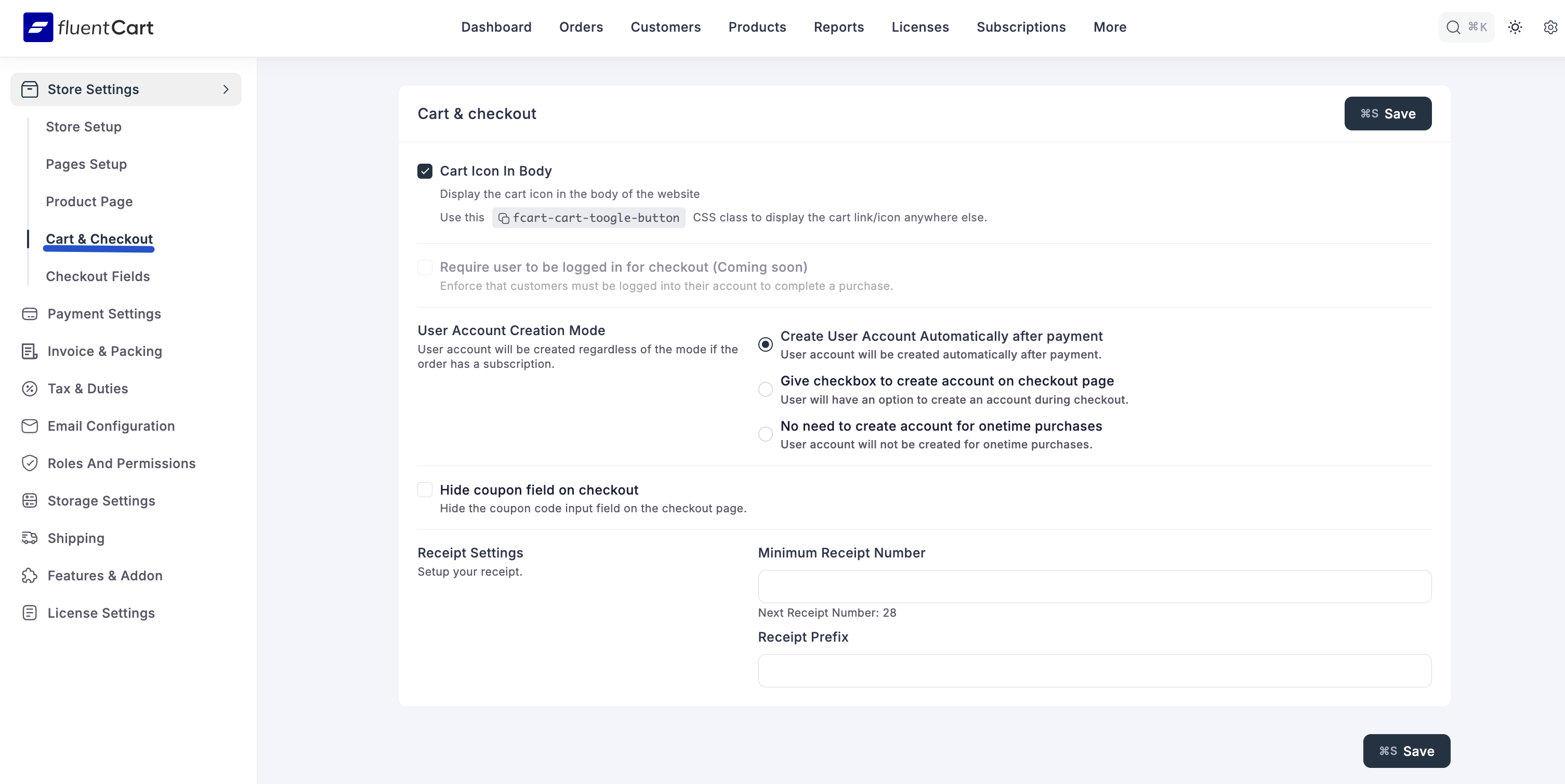This screenshot has height=784, width=1565.
Task: Open Email Configuration from the sidebar
Action: (x=111, y=426)
